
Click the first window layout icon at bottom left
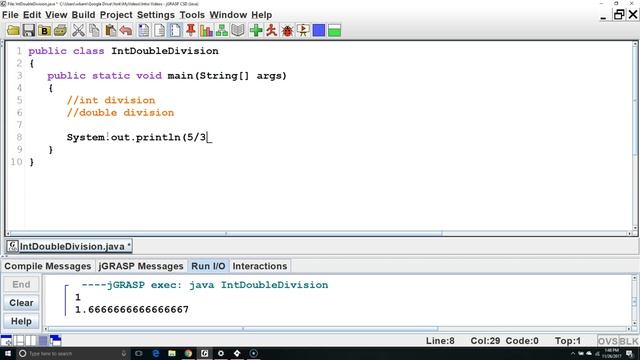(x=6, y=340)
